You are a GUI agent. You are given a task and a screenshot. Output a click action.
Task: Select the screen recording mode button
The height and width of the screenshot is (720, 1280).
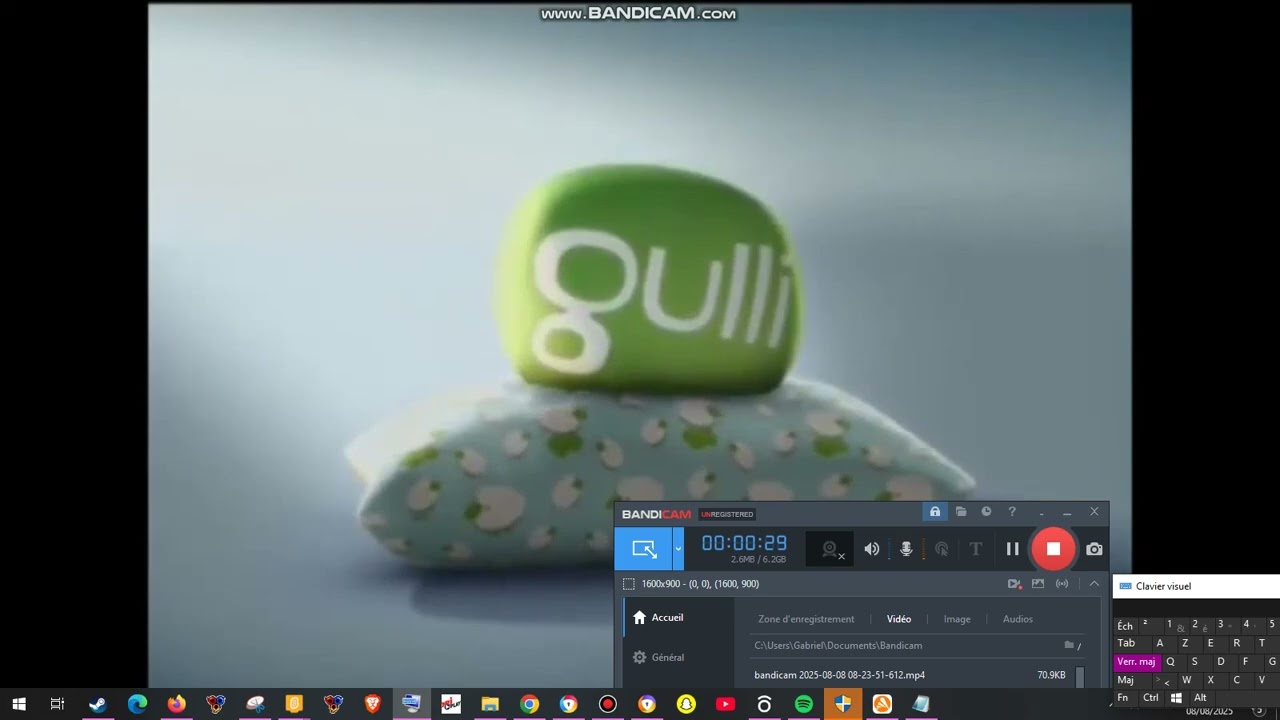(643, 549)
